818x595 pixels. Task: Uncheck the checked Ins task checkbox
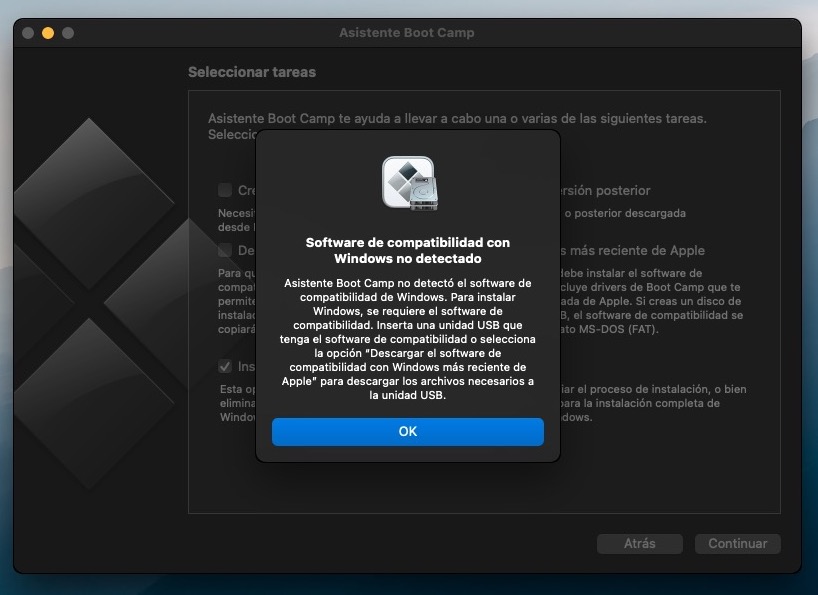[225, 366]
